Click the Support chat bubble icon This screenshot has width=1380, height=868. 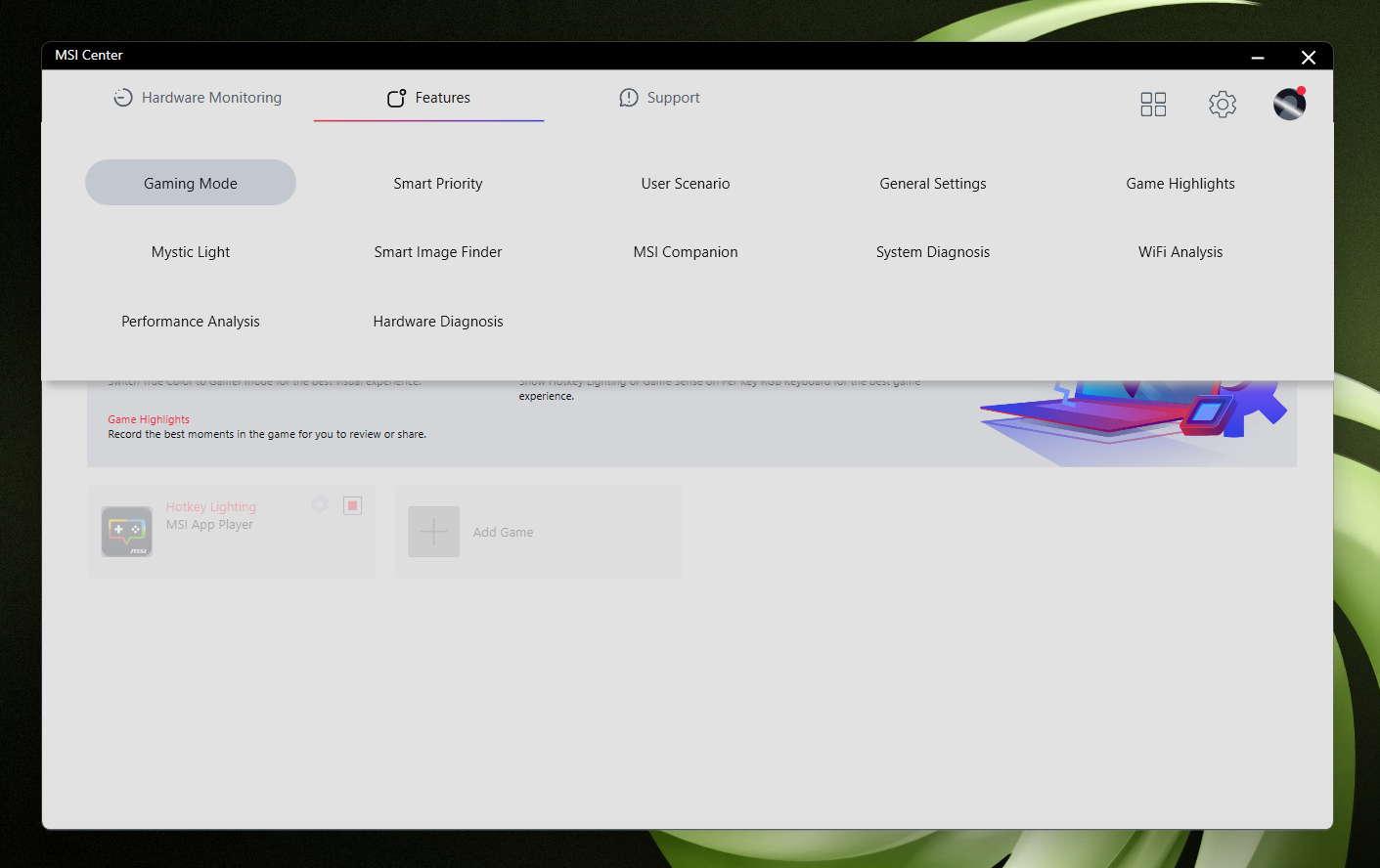pos(629,98)
